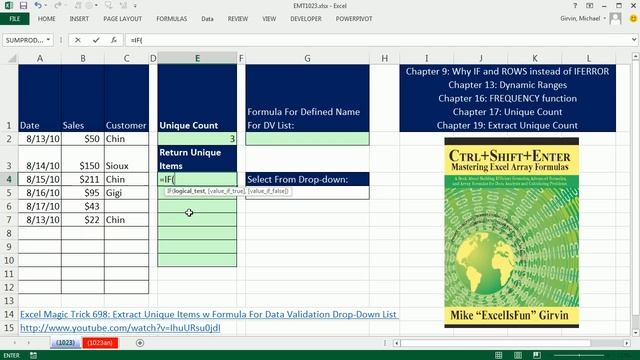640x360 pixels.
Task: Switch to the INSERT ribbon tab
Action: point(79,19)
